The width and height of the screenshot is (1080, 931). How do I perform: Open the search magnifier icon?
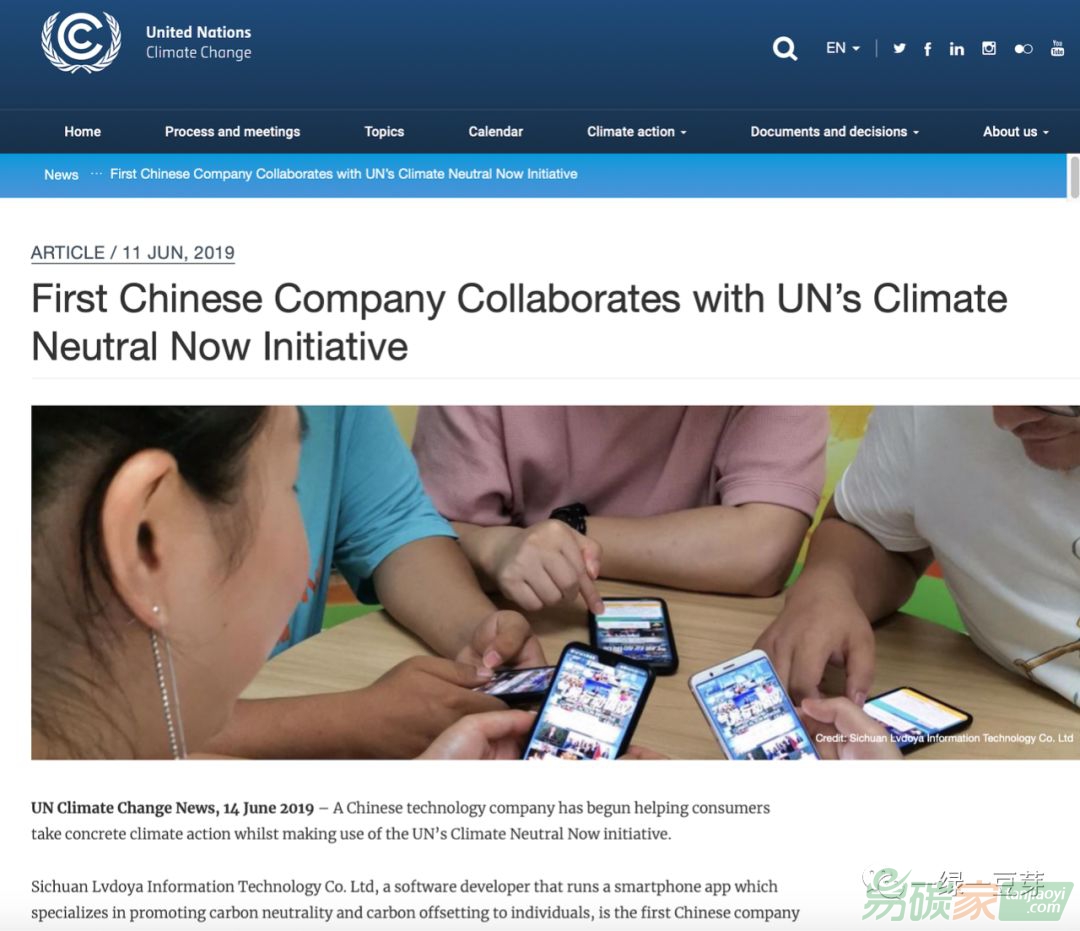785,48
